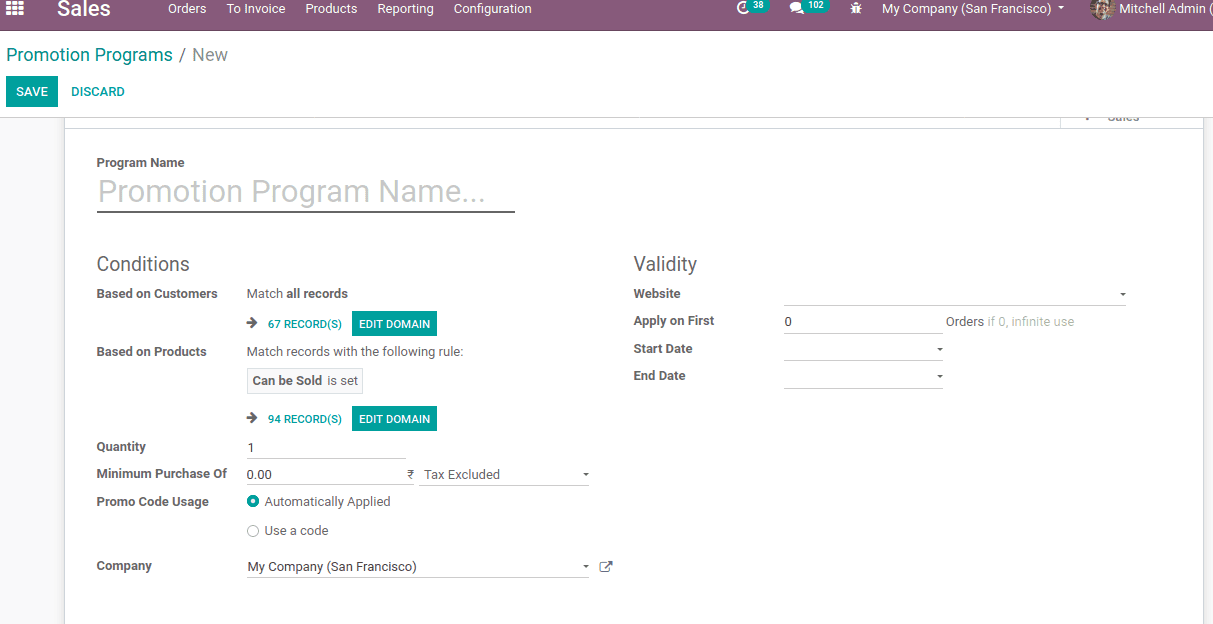Click the Validity section heading
The image size is (1213, 624).
pos(665,264)
